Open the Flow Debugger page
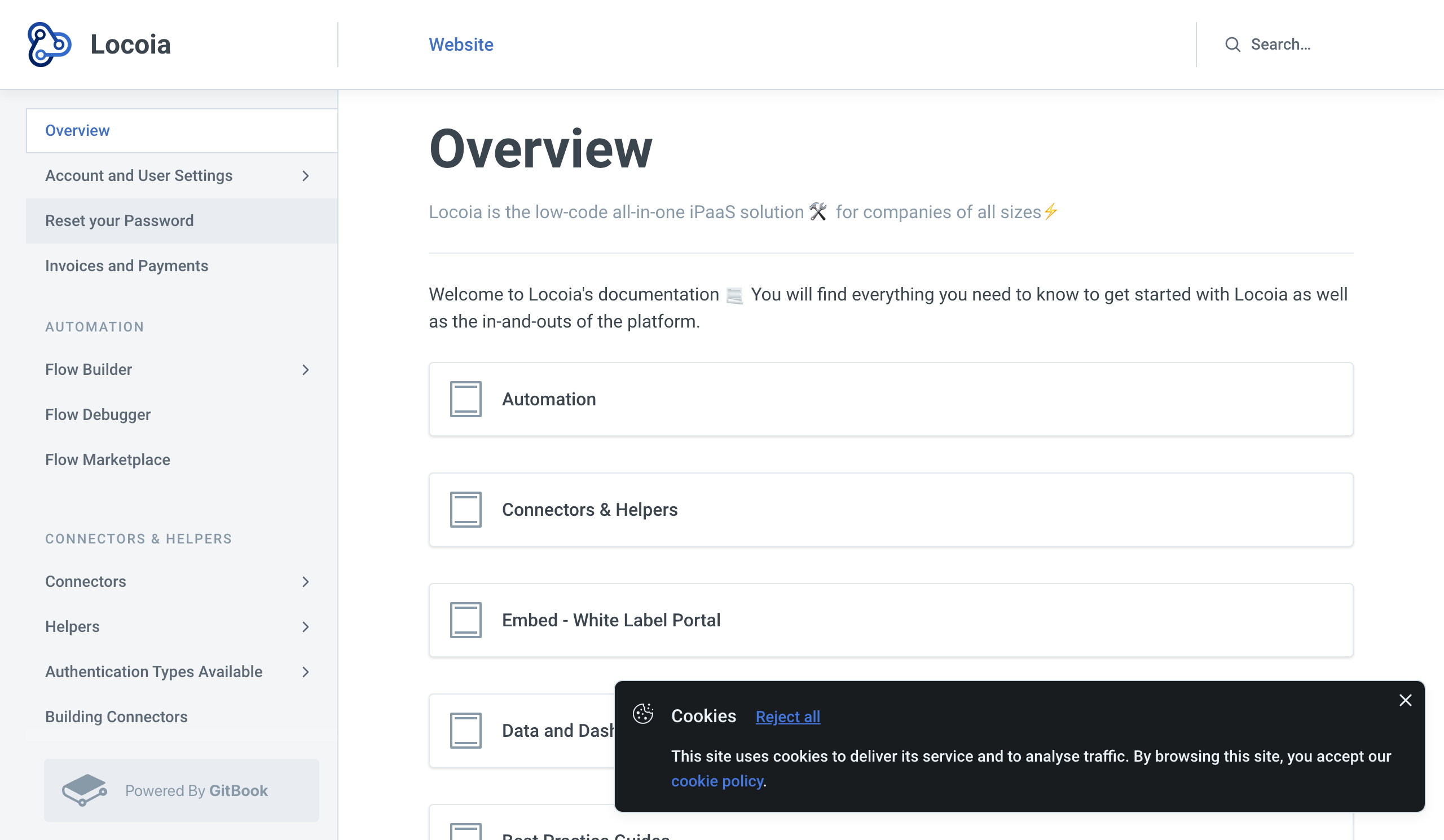The height and width of the screenshot is (840, 1444). (x=182, y=415)
